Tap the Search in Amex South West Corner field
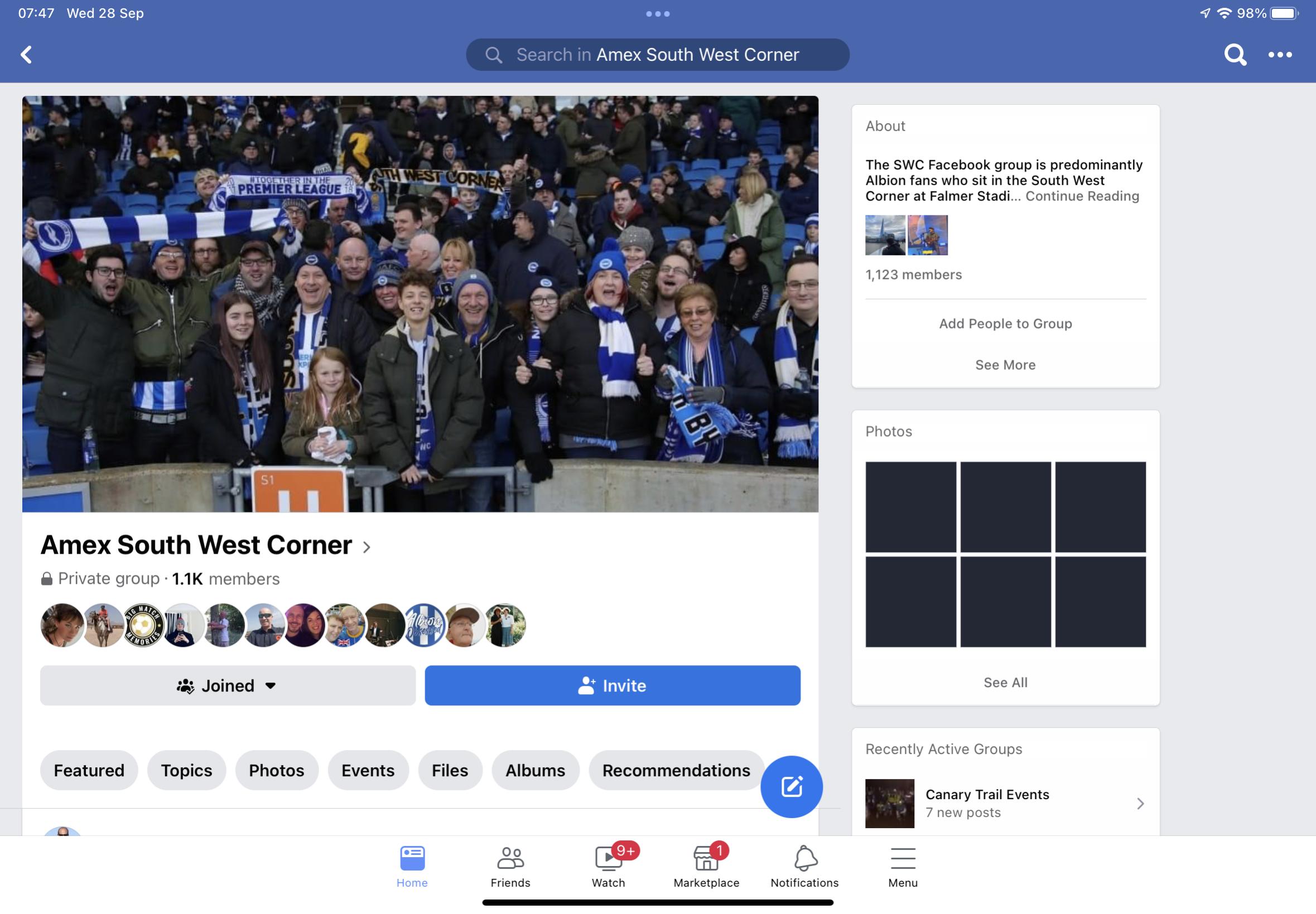Image resolution: width=1316 pixels, height=914 pixels. [x=658, y=55]
